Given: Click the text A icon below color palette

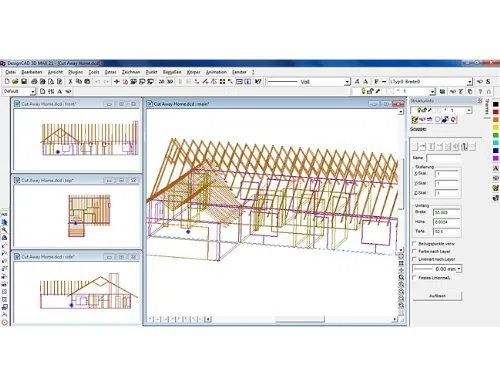Looking at the screenshot, I should (x=496, y=169).
